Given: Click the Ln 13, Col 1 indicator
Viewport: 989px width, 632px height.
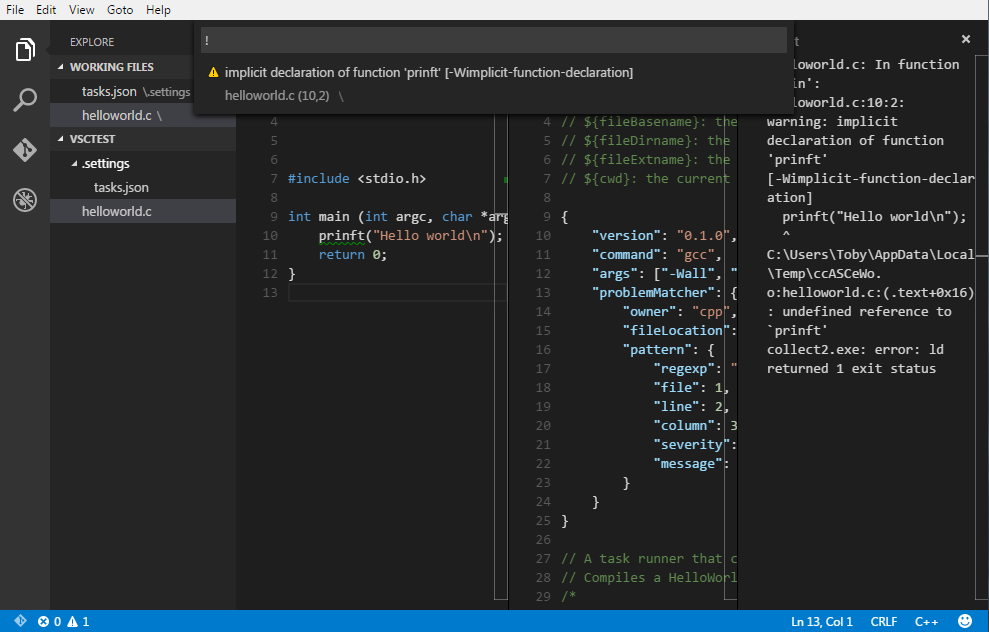Looking at the screenshot, I should pos(821,621).
